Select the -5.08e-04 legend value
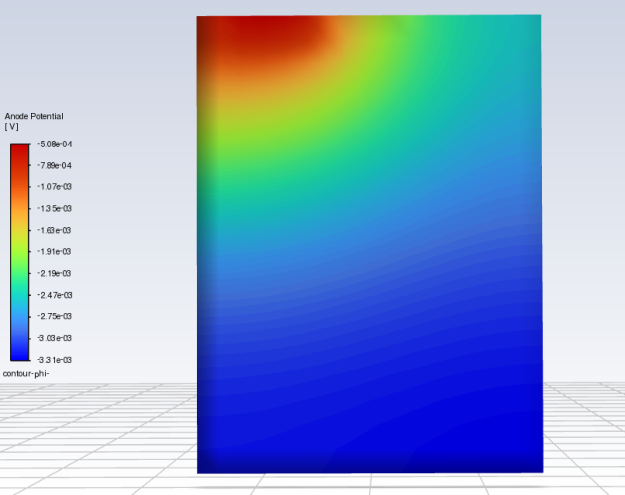The height and width of the screenshot is (495, 625). pyautogui.click(x=55, y=144)
